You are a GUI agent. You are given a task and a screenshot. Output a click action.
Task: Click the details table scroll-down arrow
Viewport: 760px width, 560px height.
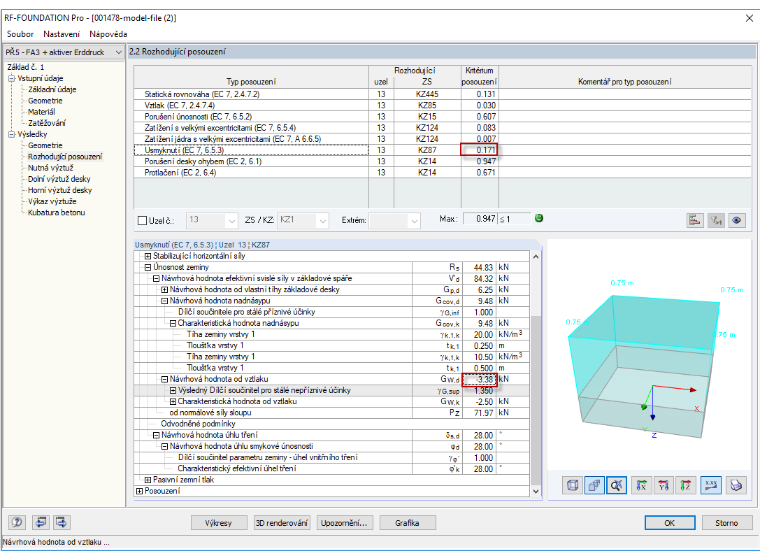536,491
